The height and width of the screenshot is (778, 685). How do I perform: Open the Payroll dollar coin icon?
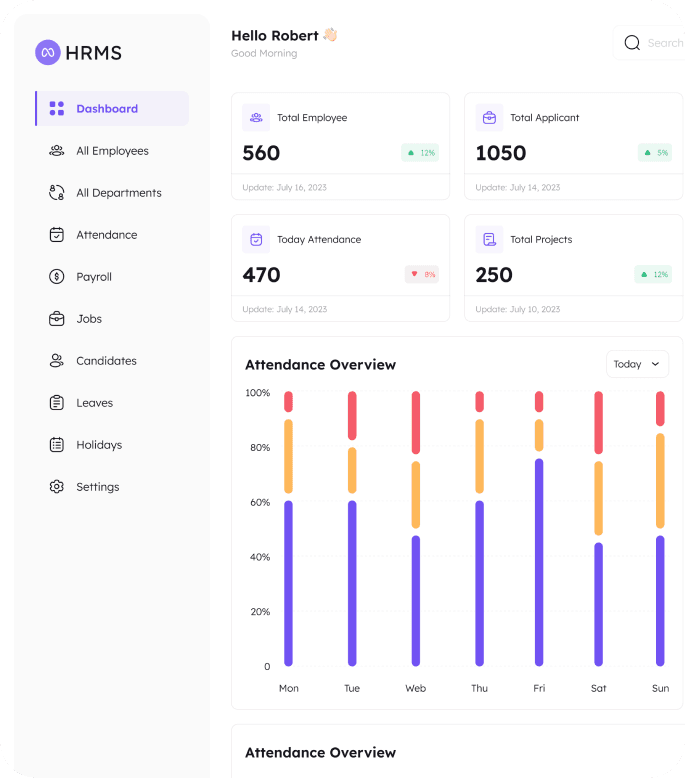click(x=57, y=276)
